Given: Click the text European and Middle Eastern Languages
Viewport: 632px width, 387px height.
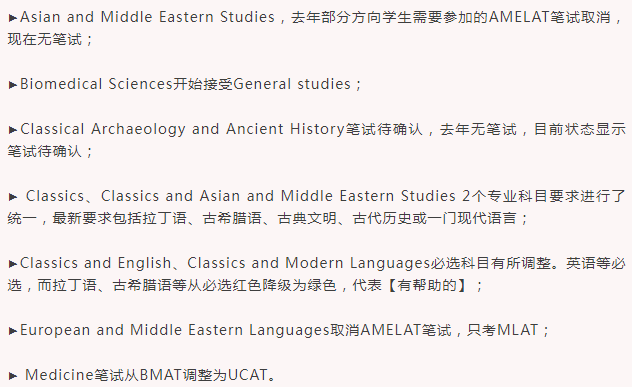Looking at the screenshot, I should click(175, 330).
